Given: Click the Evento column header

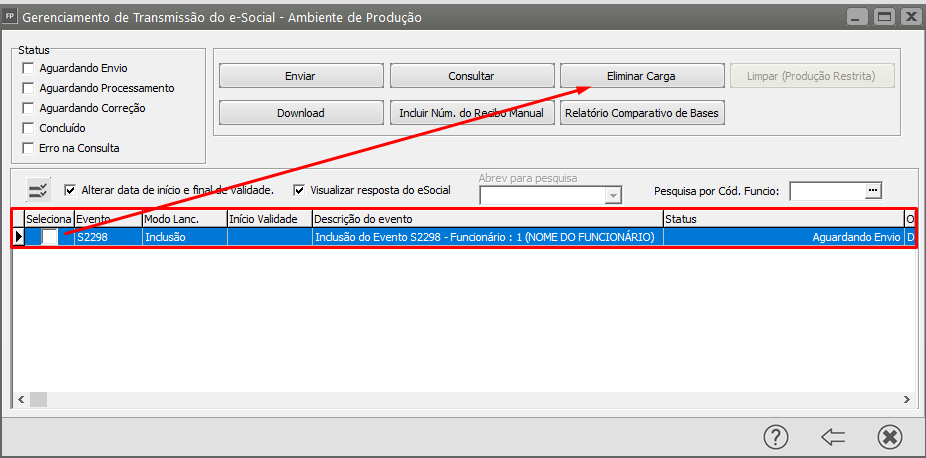Looking at the screenshot, I should pyautogui.click(x=109, y=219).
